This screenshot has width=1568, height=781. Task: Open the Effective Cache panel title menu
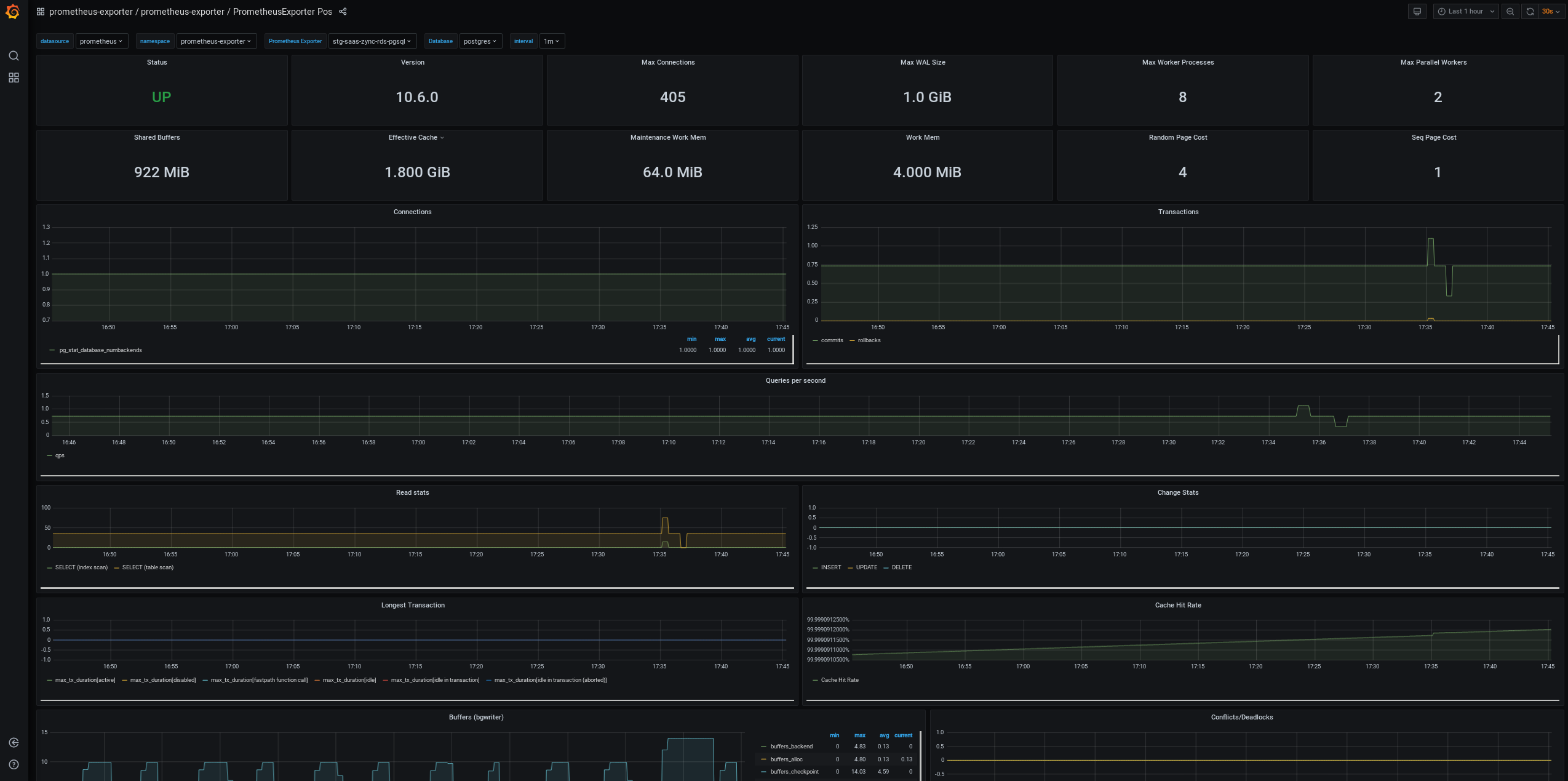(x=413, y=137)
